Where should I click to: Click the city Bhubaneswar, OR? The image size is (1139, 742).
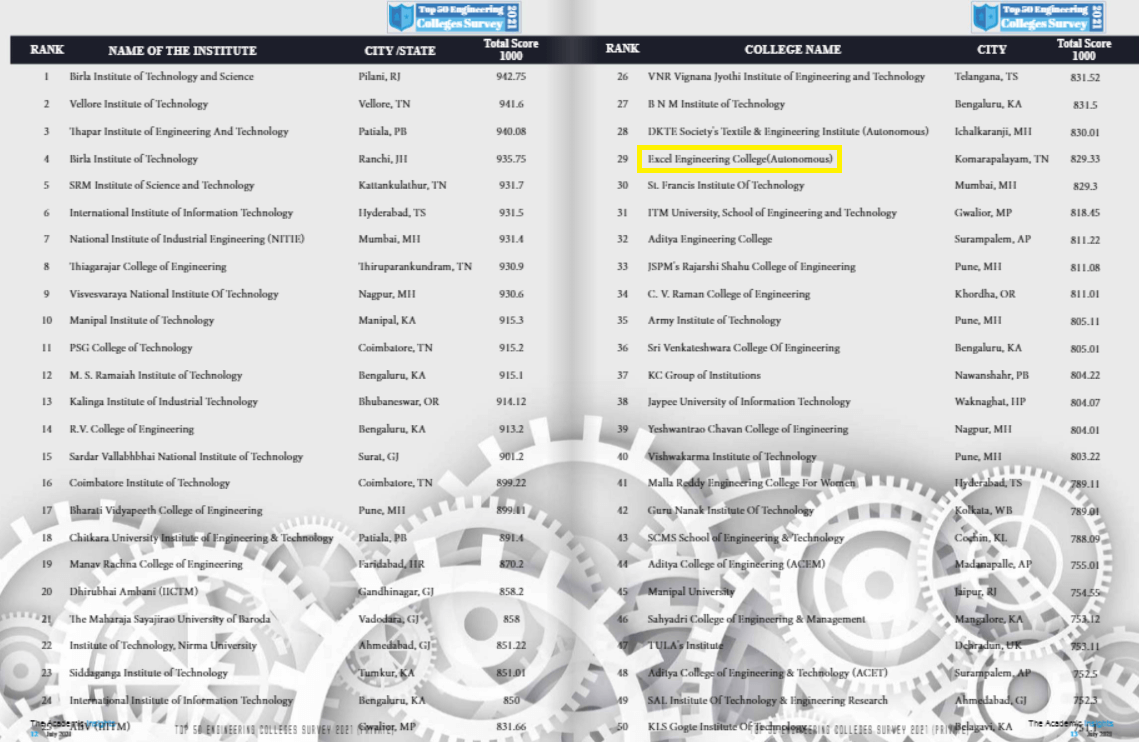click(399, 402)
